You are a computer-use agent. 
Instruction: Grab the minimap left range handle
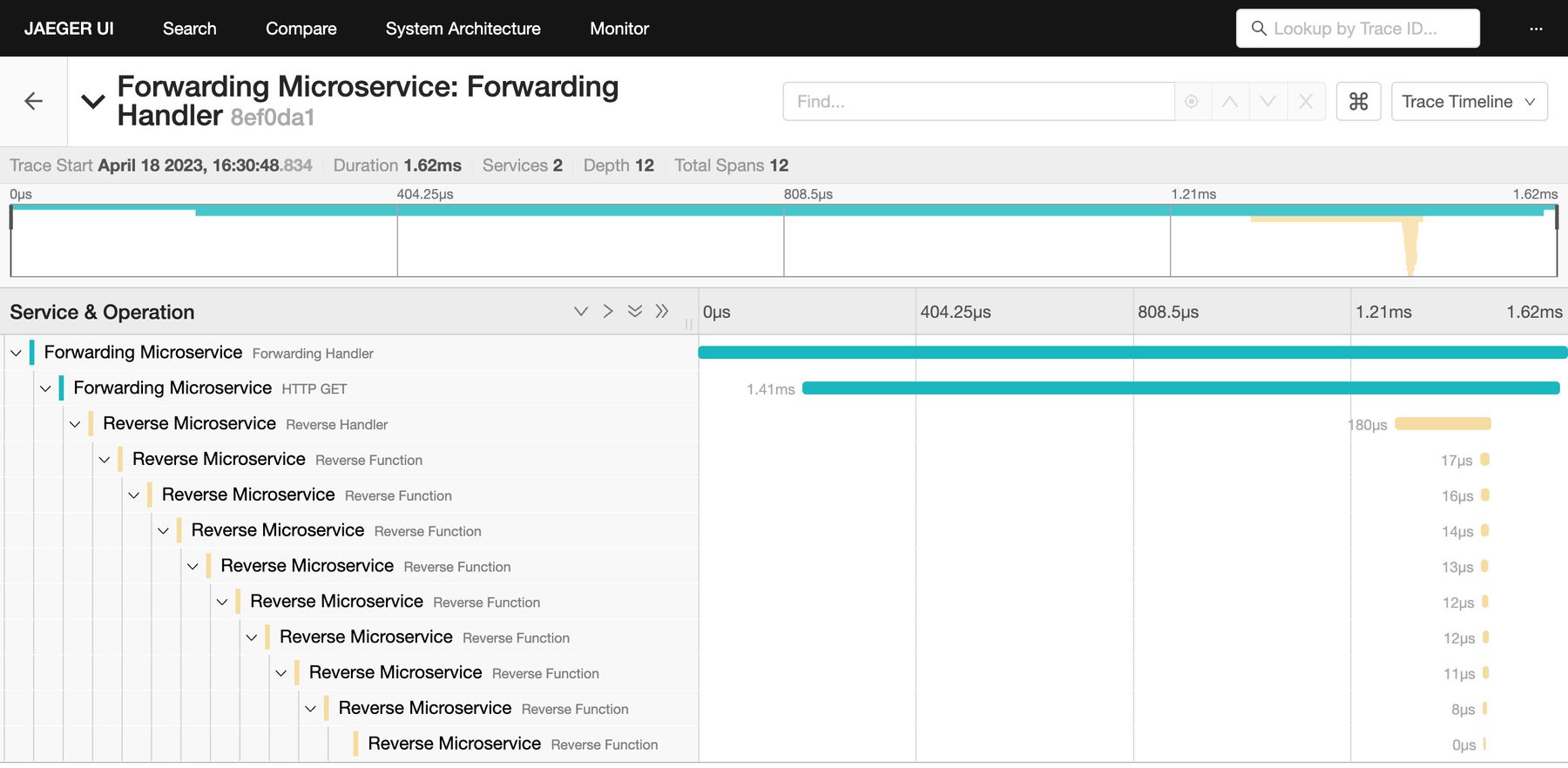11,218
